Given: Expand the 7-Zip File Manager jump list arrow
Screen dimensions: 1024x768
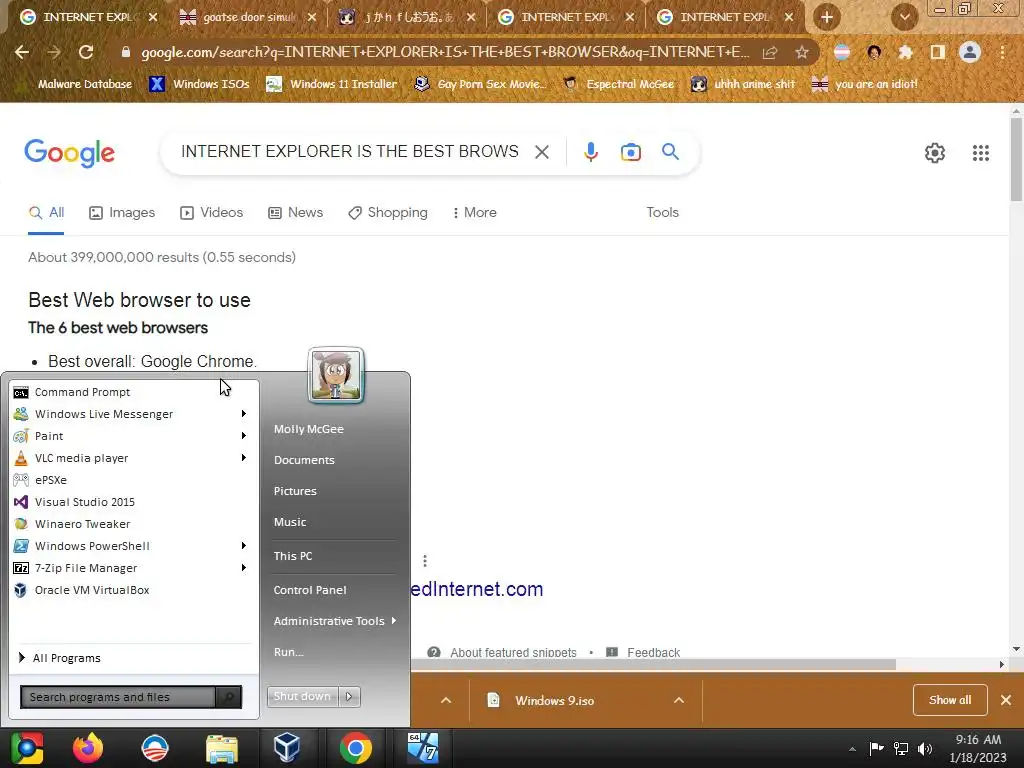Looking at the screenshot, I should click(244, 568).
